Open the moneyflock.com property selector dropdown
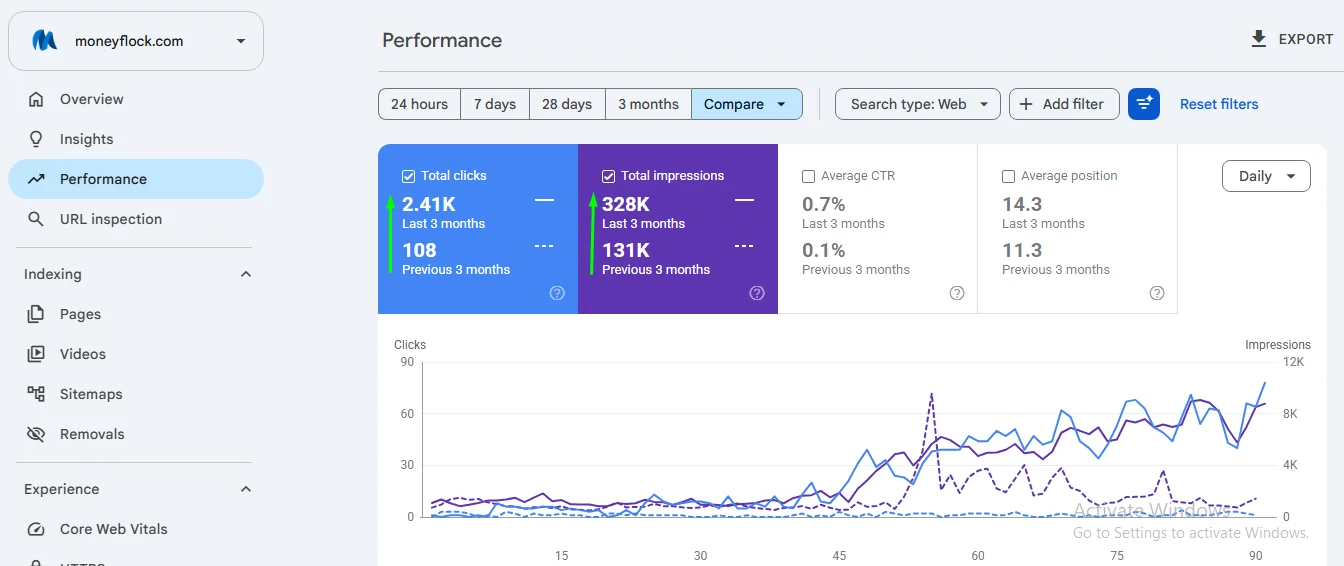This screenshot has height=566, width=1344. (x=136, y=41)
